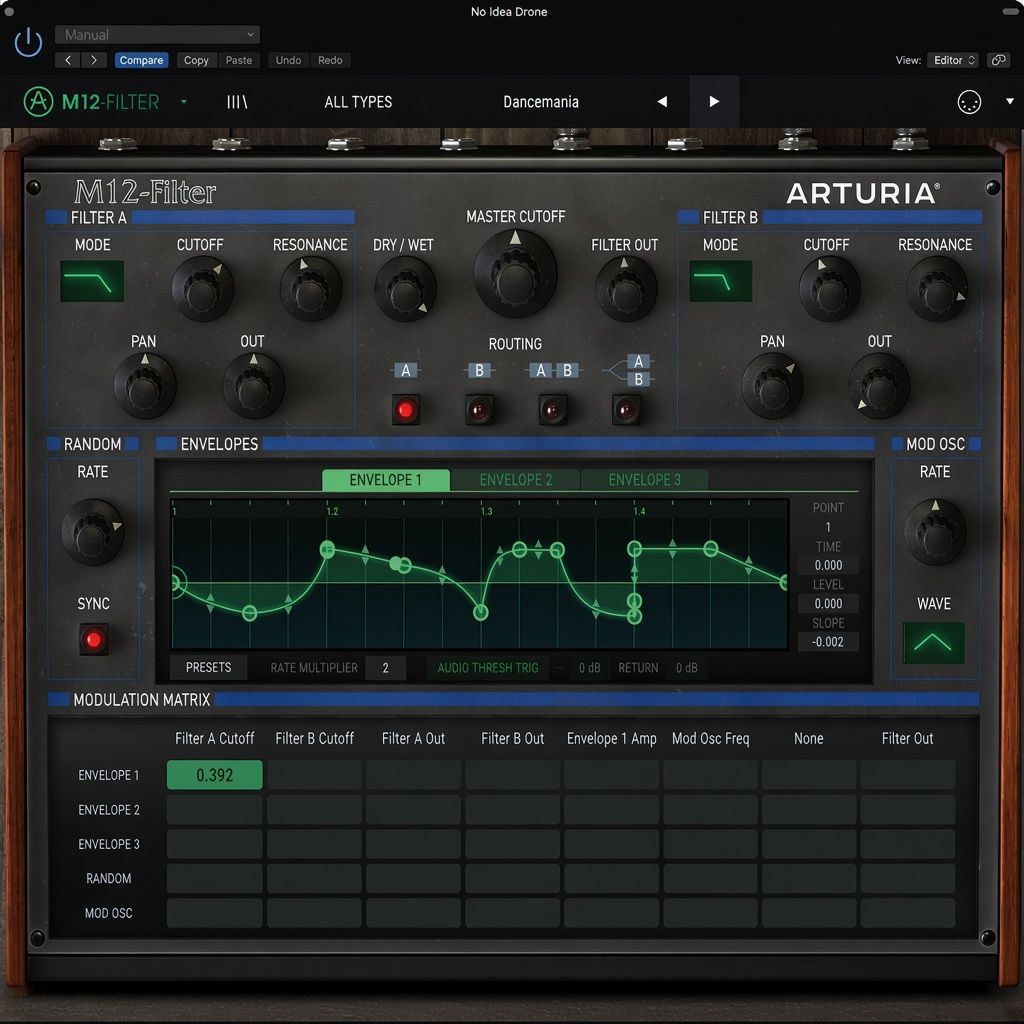1024x1024 pixels.
Task: Click the Filter B Cutoff column header
Action: [x=314, y=739]
